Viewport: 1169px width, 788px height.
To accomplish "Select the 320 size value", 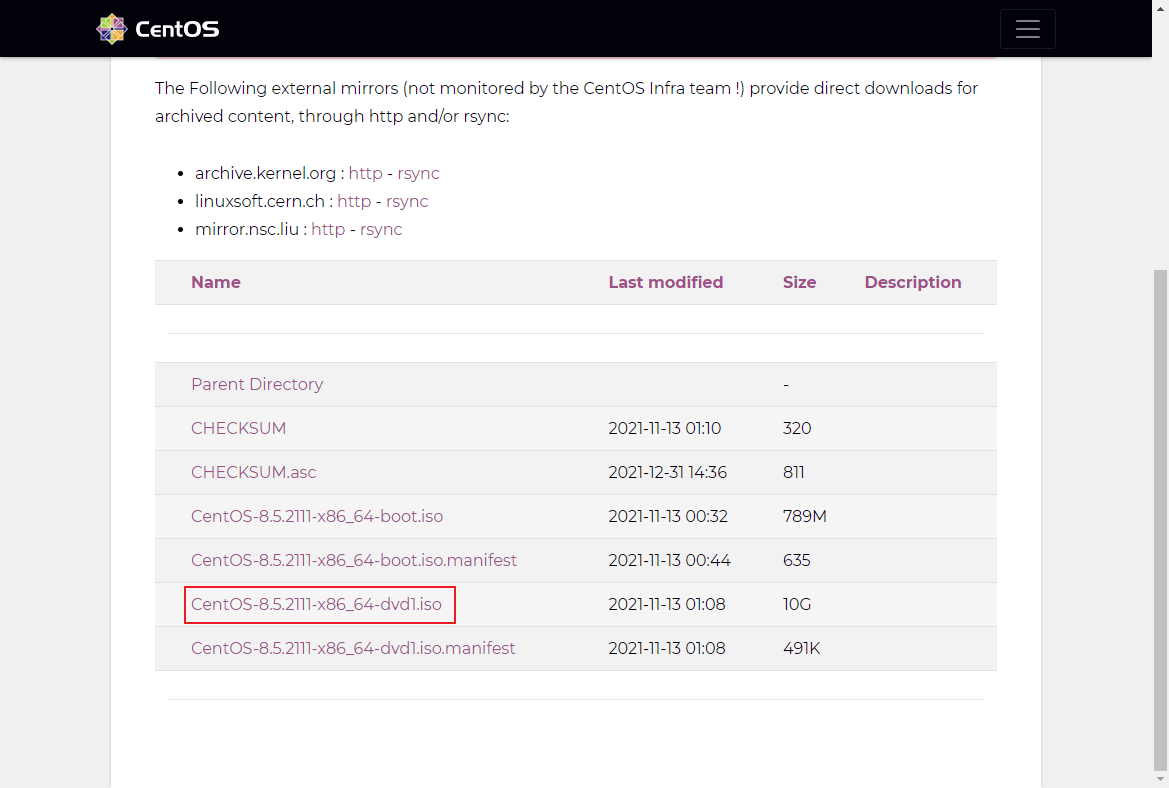I will click(797, 428).
